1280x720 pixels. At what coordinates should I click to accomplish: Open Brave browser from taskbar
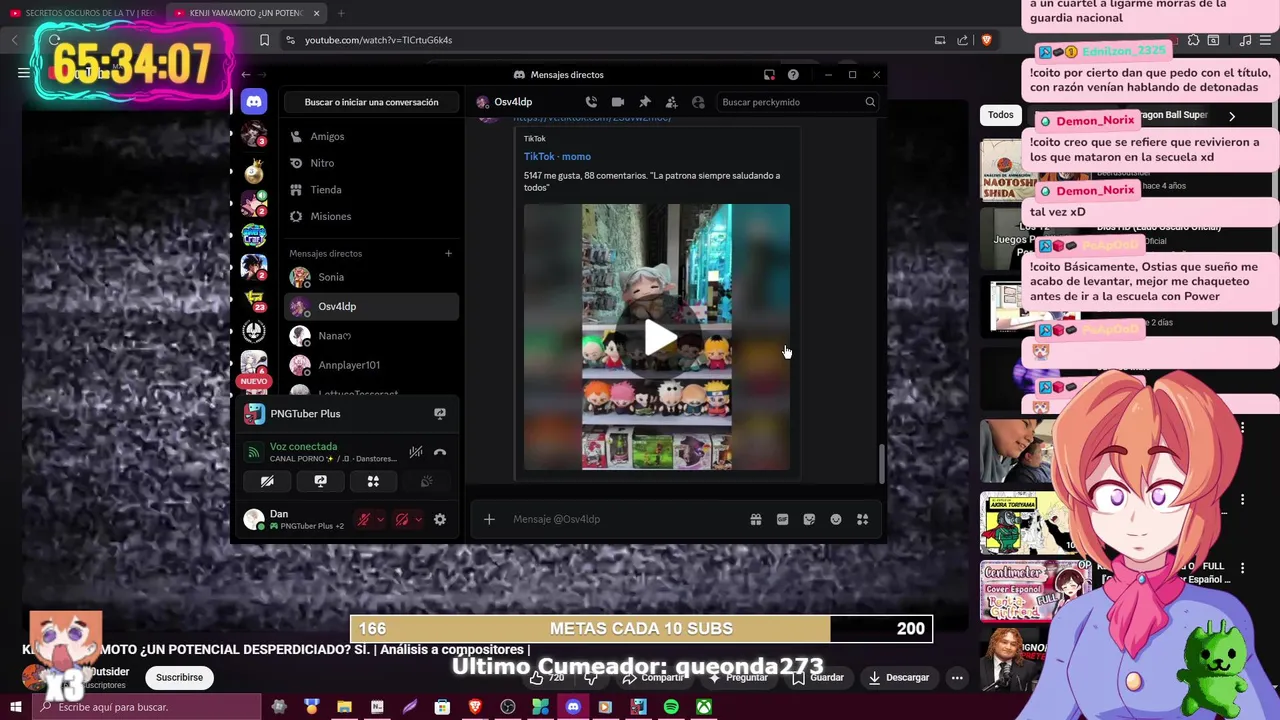(475, 707)
